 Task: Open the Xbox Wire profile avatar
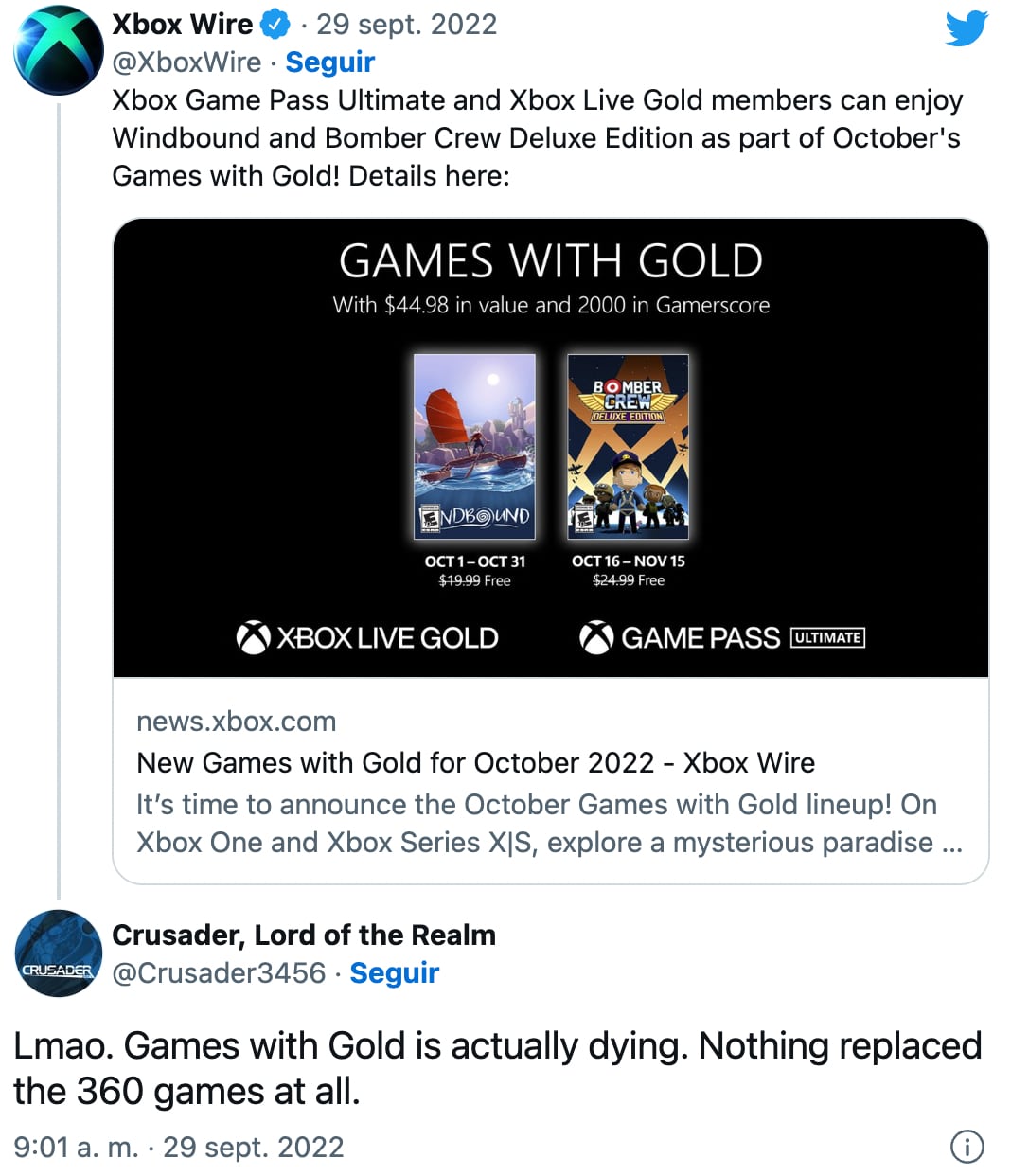click(x=58, y=50)
